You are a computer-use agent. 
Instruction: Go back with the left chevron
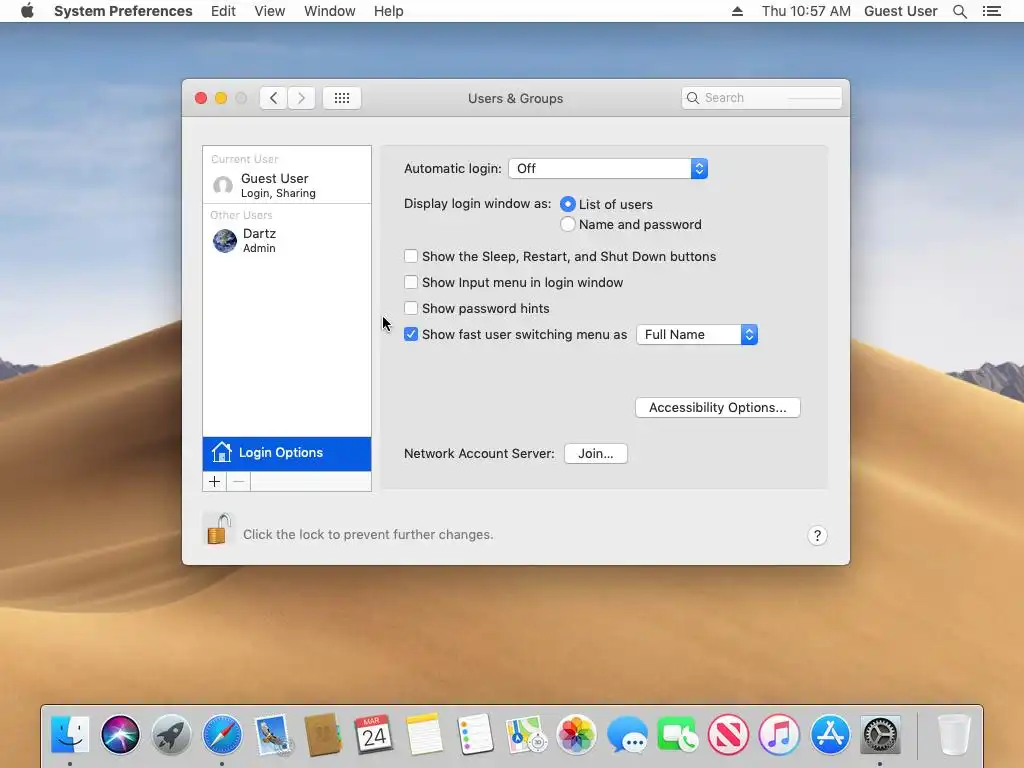tap(273, 98)
